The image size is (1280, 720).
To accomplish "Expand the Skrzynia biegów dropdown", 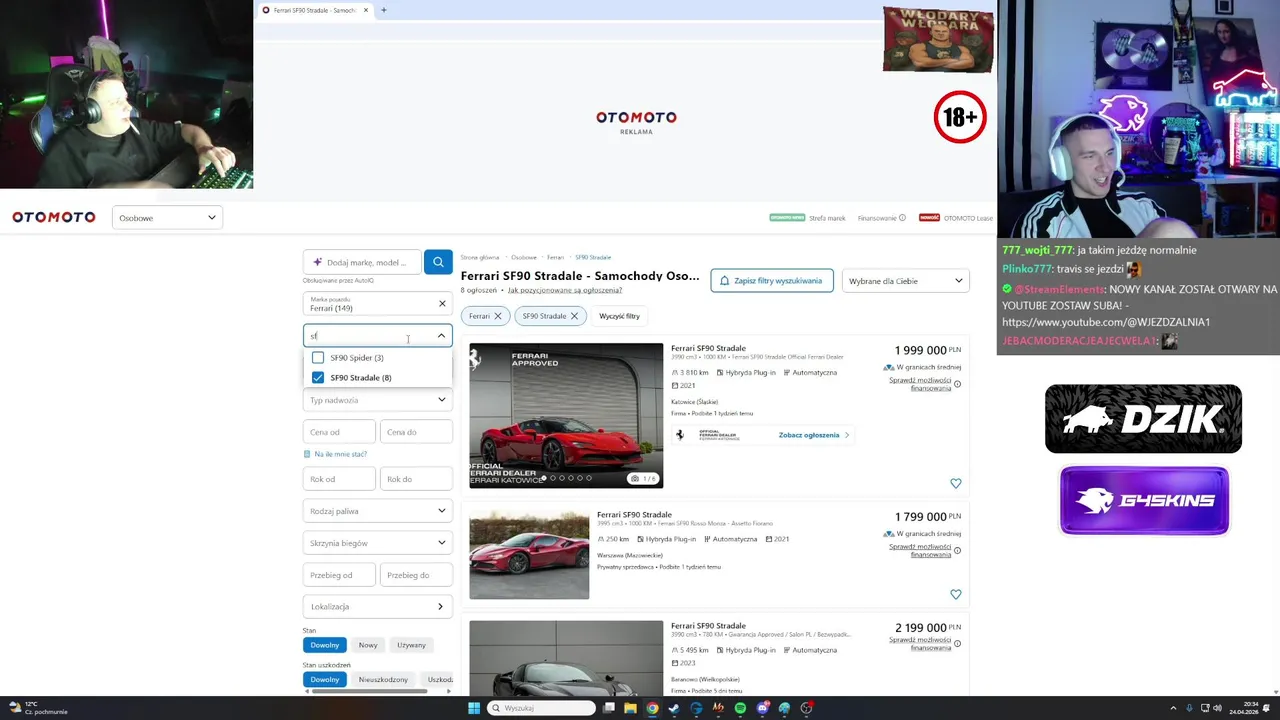I will pos(378,543).
